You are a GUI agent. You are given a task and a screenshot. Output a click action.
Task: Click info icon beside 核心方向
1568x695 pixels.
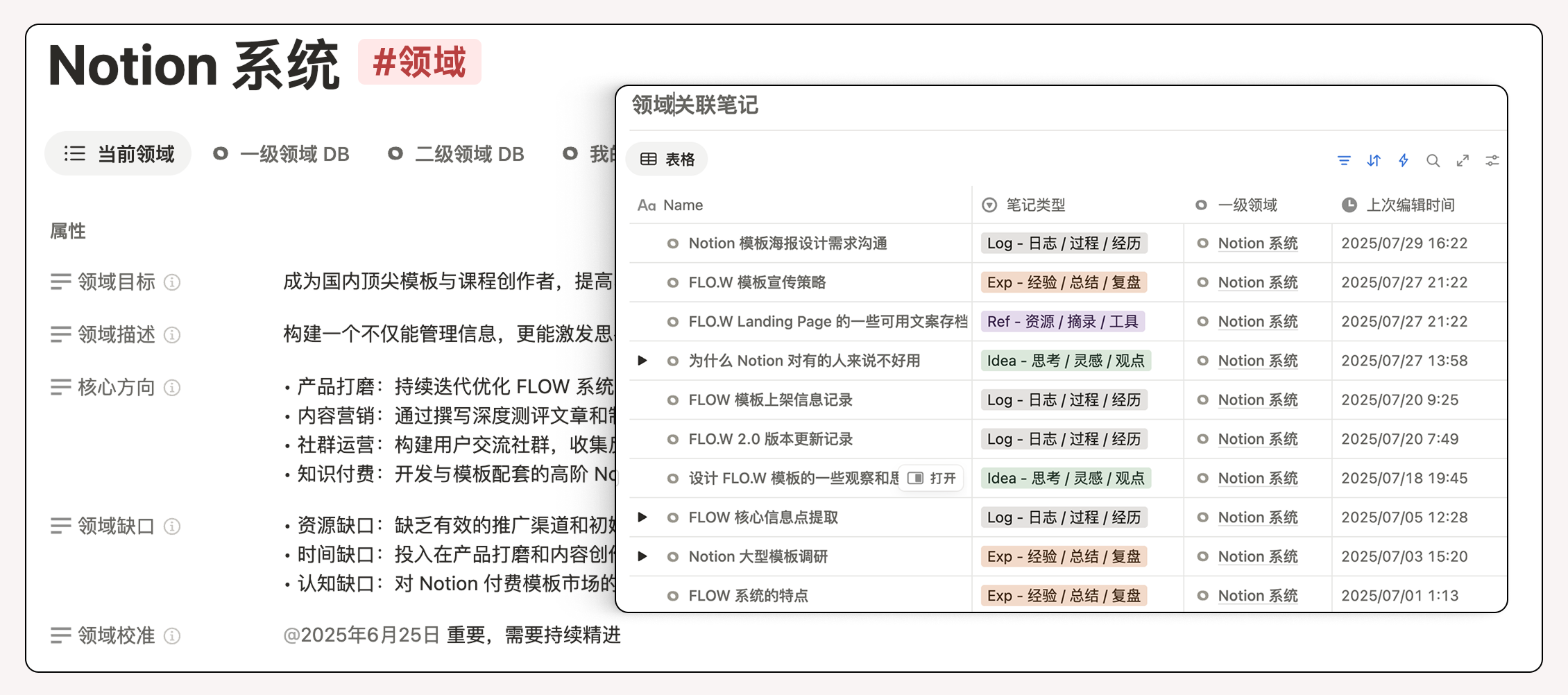pos(172,388)
